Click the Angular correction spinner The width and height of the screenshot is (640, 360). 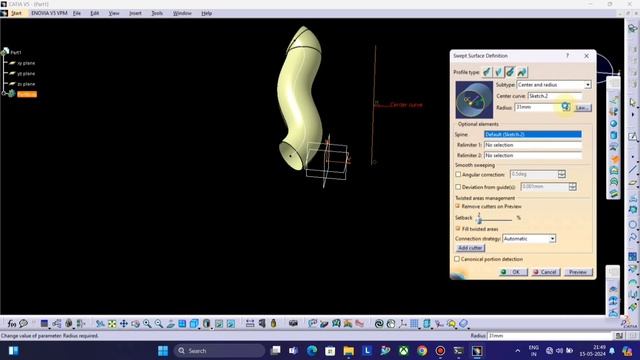pos(562,174)
